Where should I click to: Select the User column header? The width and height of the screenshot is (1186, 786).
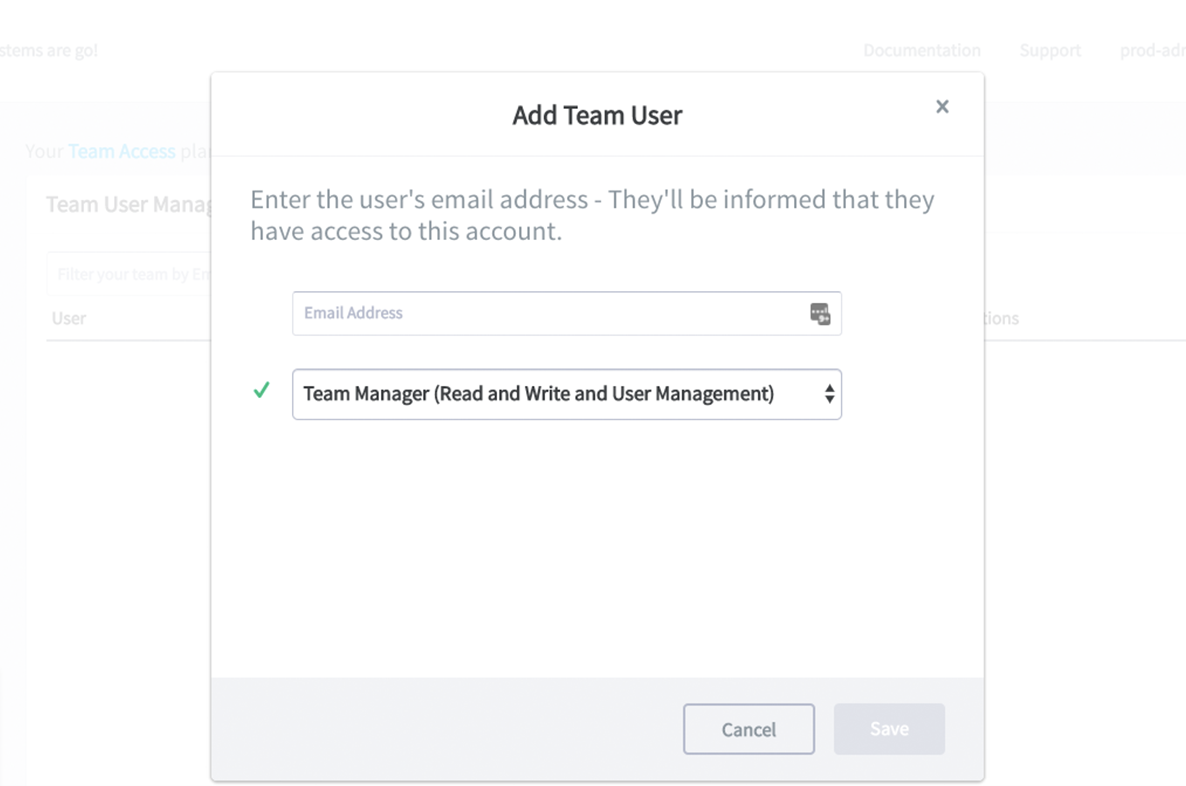coord(69,318)
